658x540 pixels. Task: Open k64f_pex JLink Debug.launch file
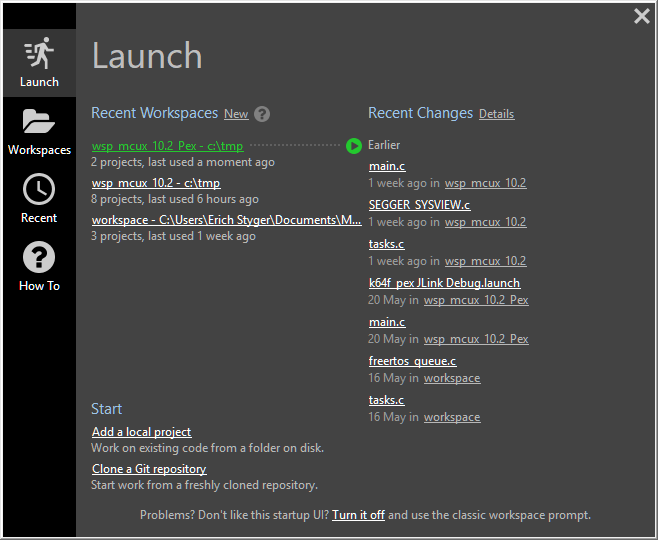click(x=444, y=283)
